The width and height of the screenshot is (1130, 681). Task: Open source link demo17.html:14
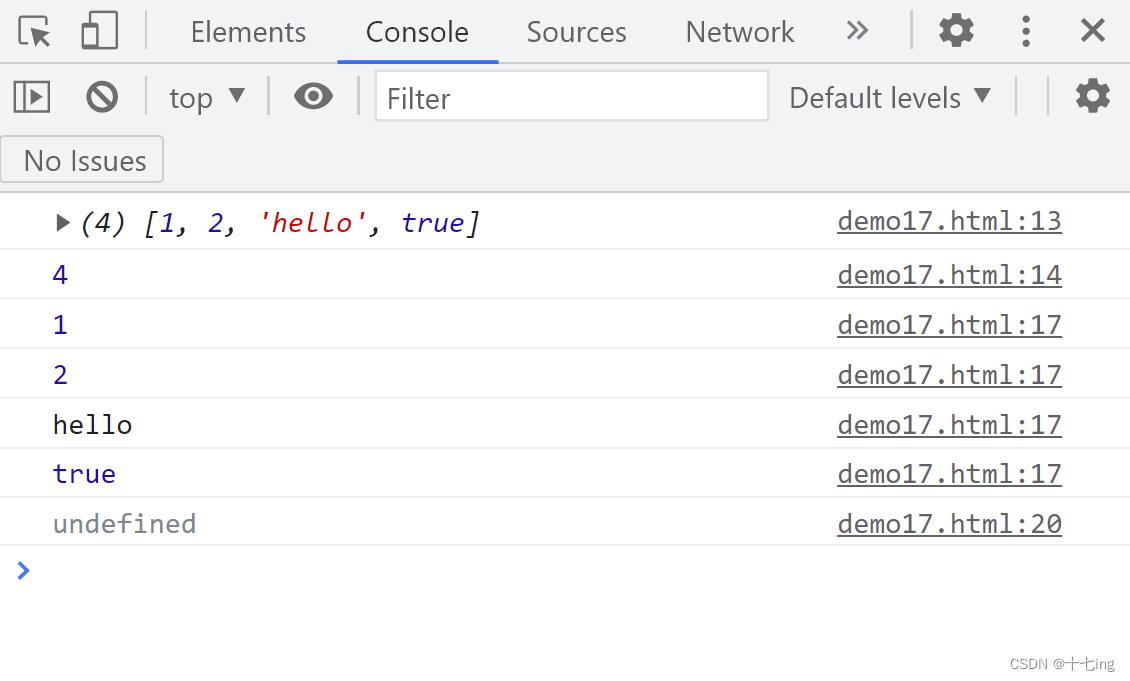(x=949, y=275)
